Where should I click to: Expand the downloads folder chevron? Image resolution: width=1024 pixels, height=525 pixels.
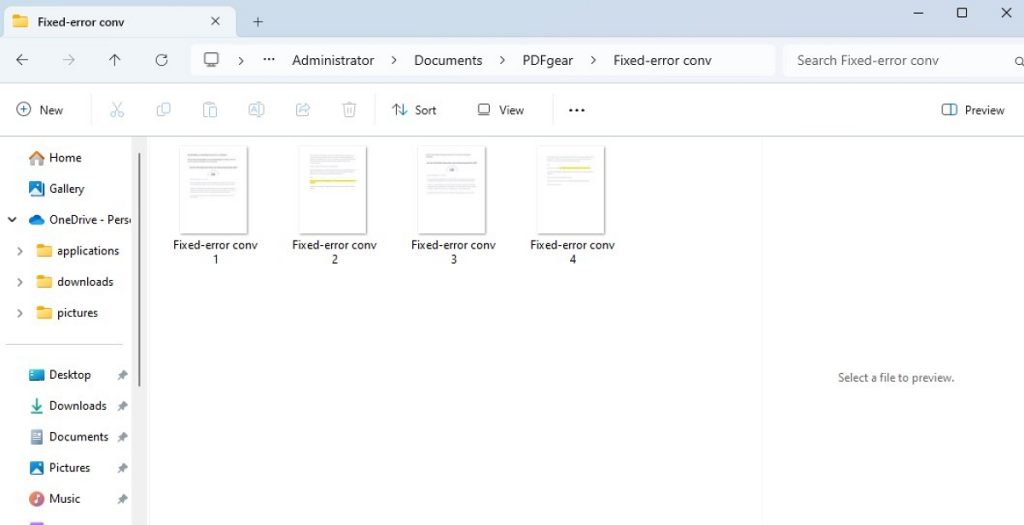[20, 282]
